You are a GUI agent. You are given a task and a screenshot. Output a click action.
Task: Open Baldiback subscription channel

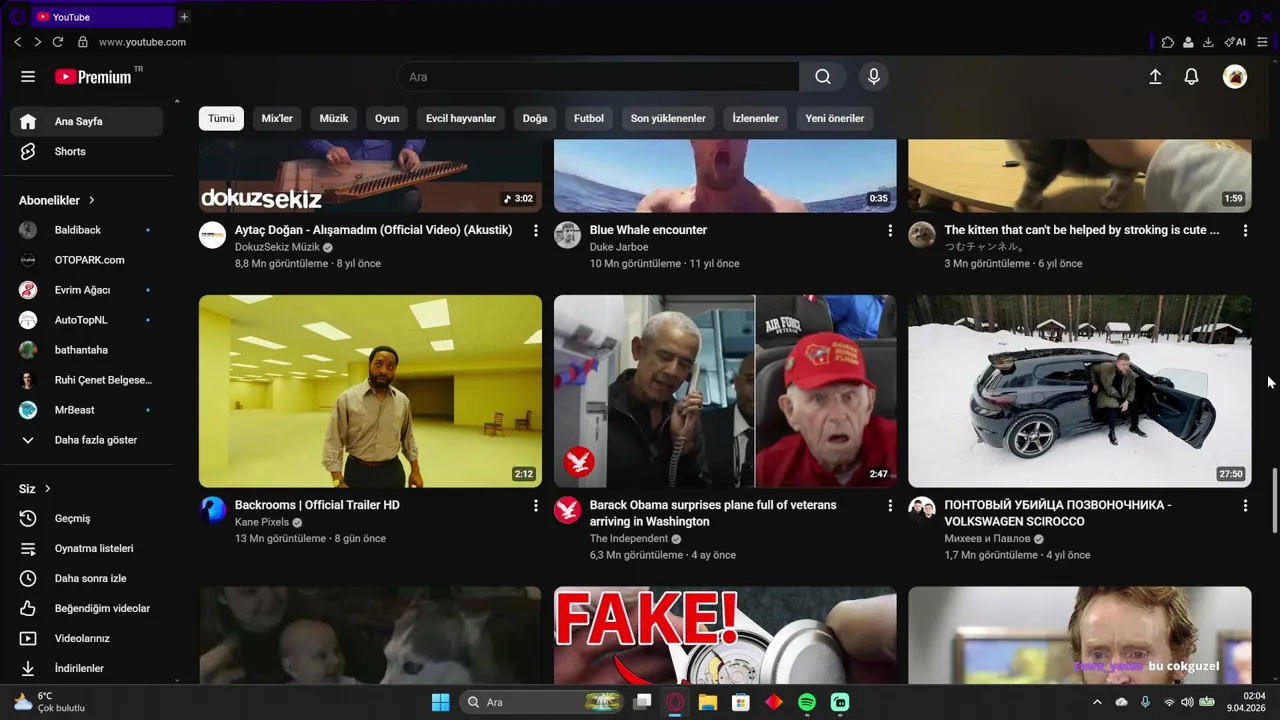[86, 230]
